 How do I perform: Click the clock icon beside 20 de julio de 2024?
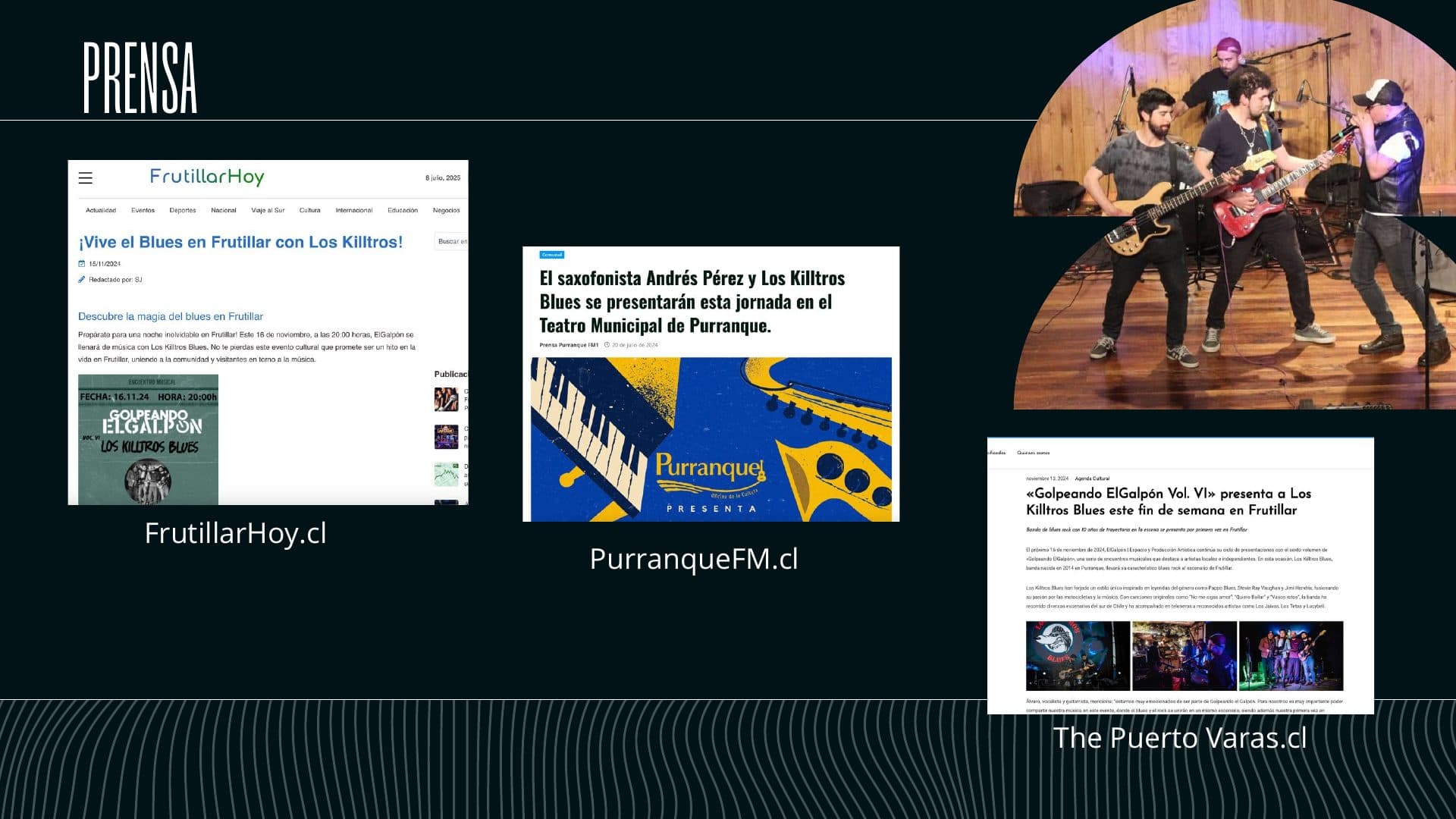click(x=607, y=345)
